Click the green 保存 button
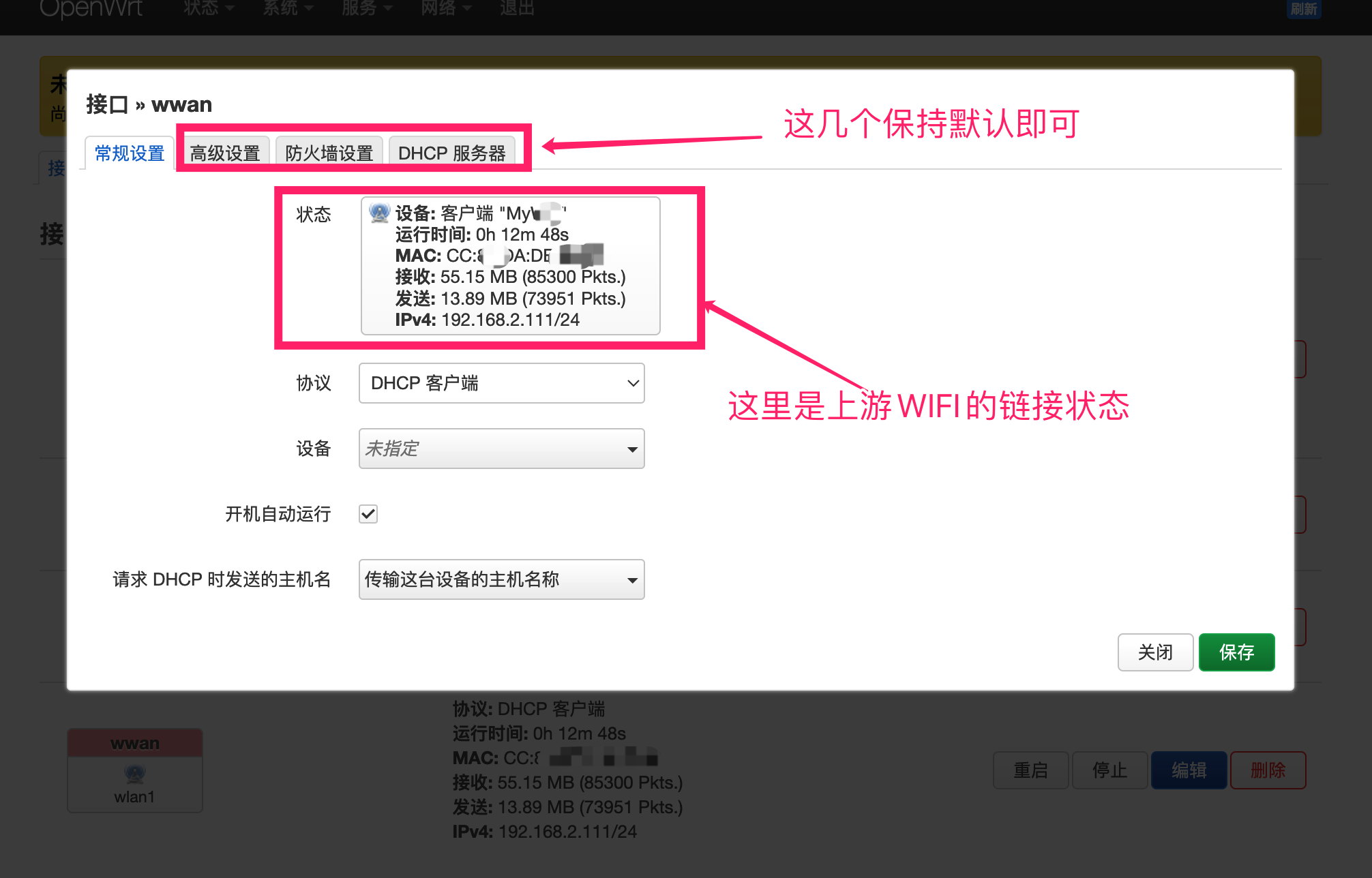The width and height of the screenshot is (1372, 878). [x=1236, y=652]
